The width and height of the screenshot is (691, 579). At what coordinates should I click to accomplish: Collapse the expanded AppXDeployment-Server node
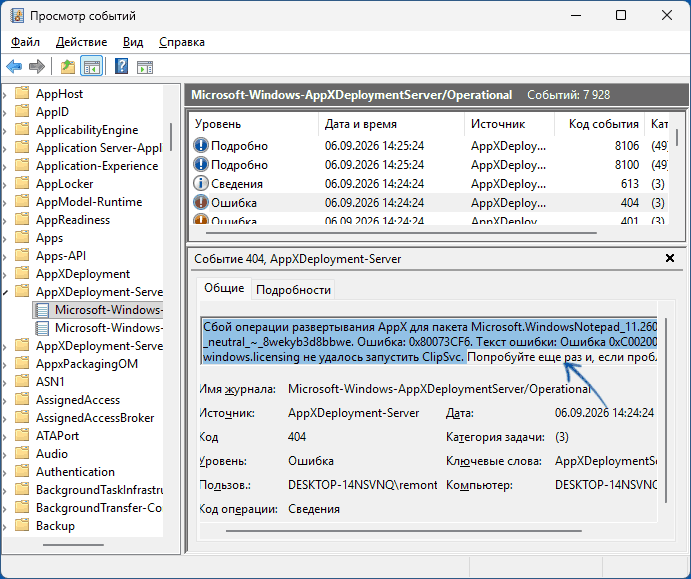pyautogui.click(x=5, y=292)
